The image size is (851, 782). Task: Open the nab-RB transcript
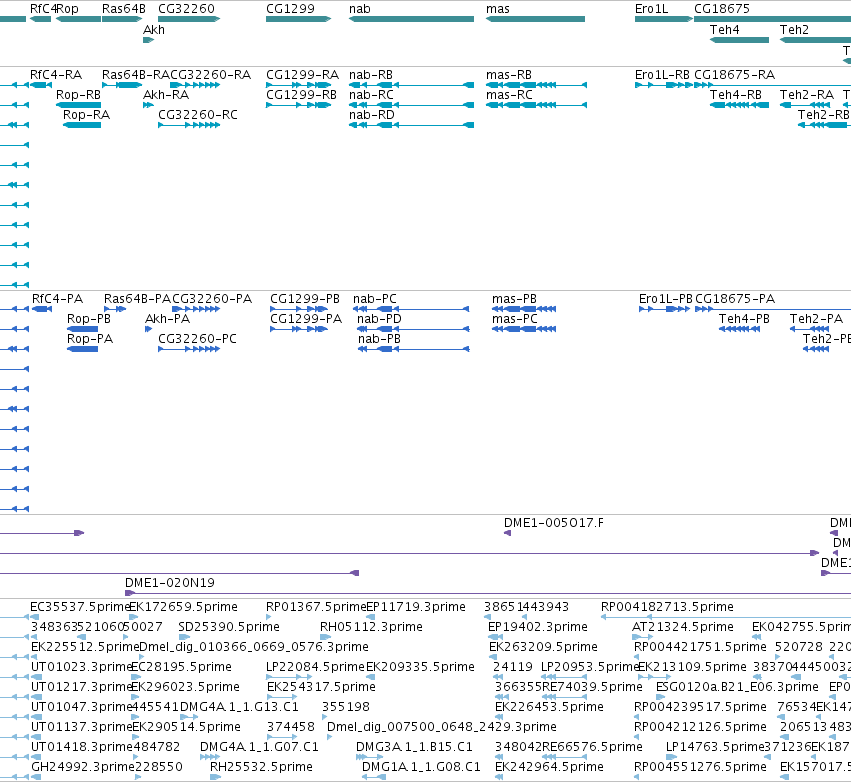point(411,85)
